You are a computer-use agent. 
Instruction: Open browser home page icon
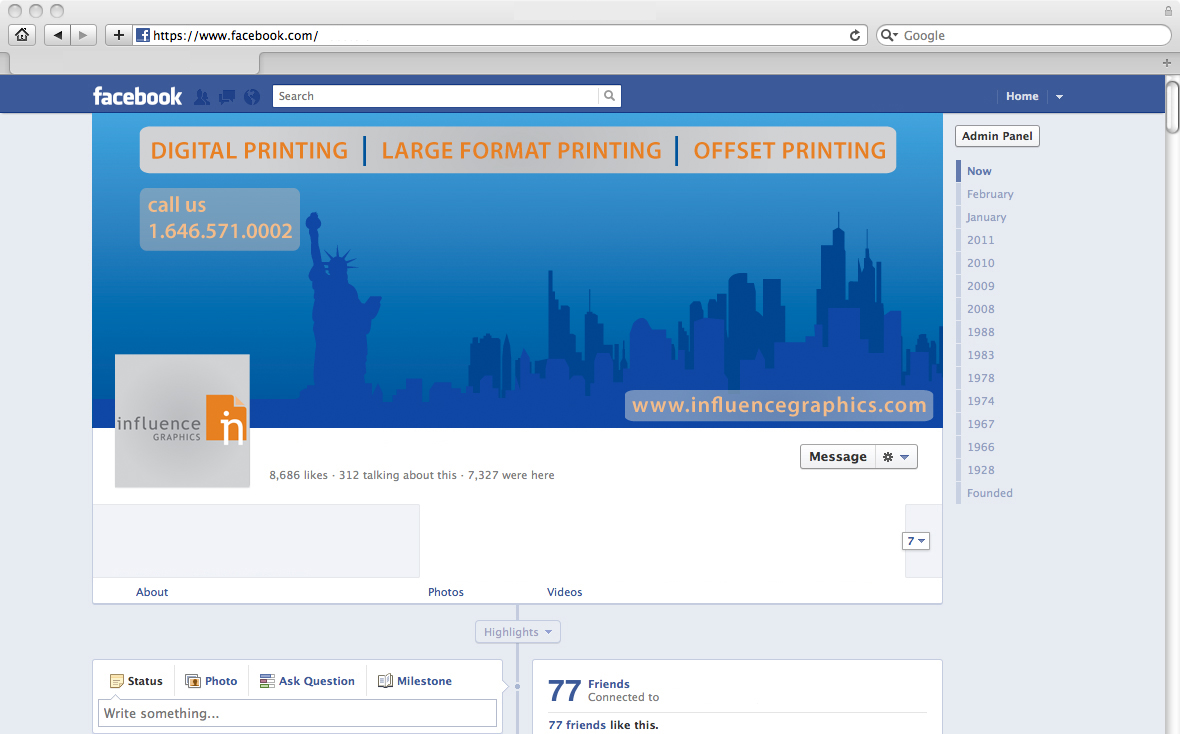(22, 35)
